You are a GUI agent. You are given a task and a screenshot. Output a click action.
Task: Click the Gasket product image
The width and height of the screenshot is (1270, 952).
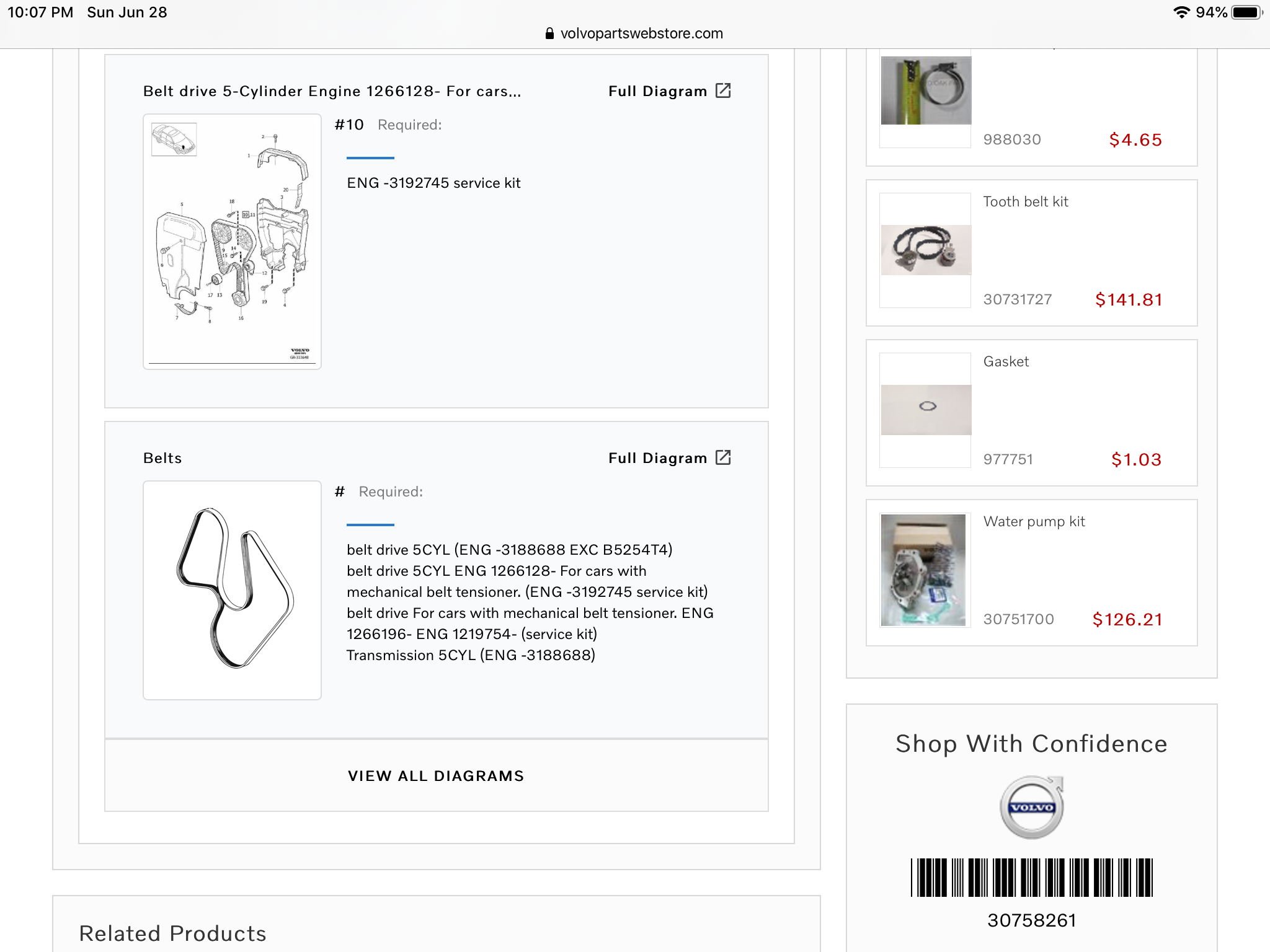point(926,410)
